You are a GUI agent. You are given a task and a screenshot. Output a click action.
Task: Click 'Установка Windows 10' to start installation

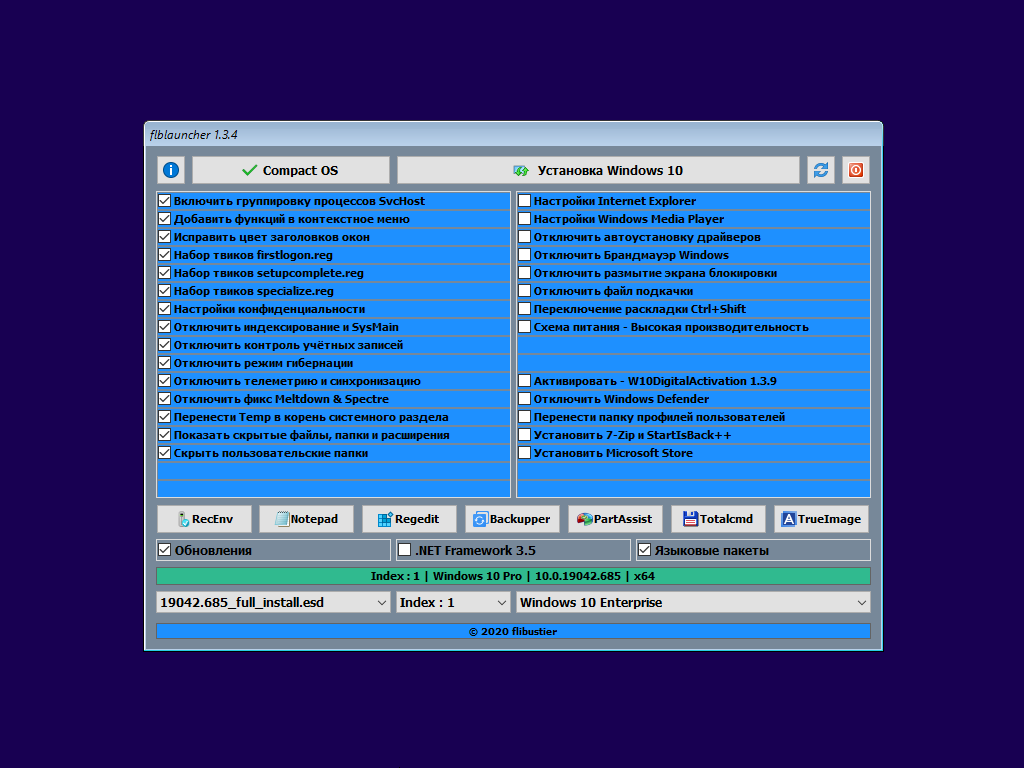coord(598,169)
